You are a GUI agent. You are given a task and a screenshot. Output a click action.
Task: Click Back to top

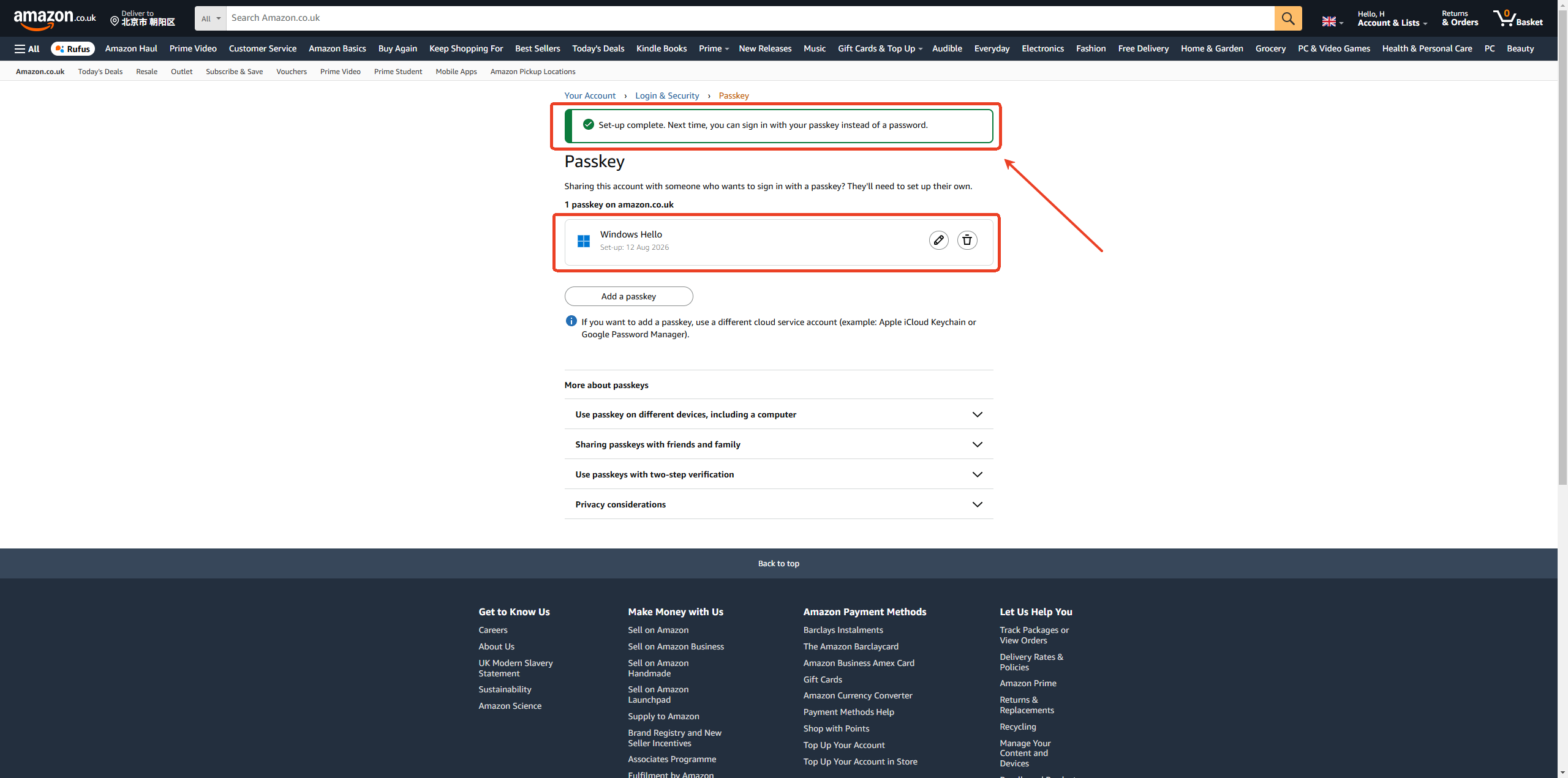tap(778, 564)
